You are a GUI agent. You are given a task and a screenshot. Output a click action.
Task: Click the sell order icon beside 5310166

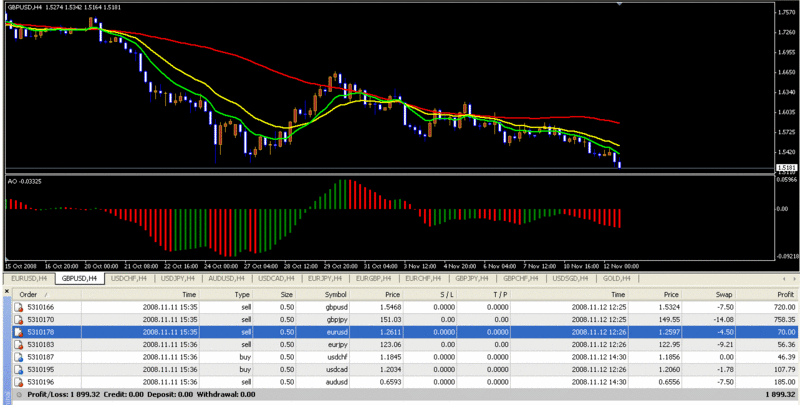[18, 307]
